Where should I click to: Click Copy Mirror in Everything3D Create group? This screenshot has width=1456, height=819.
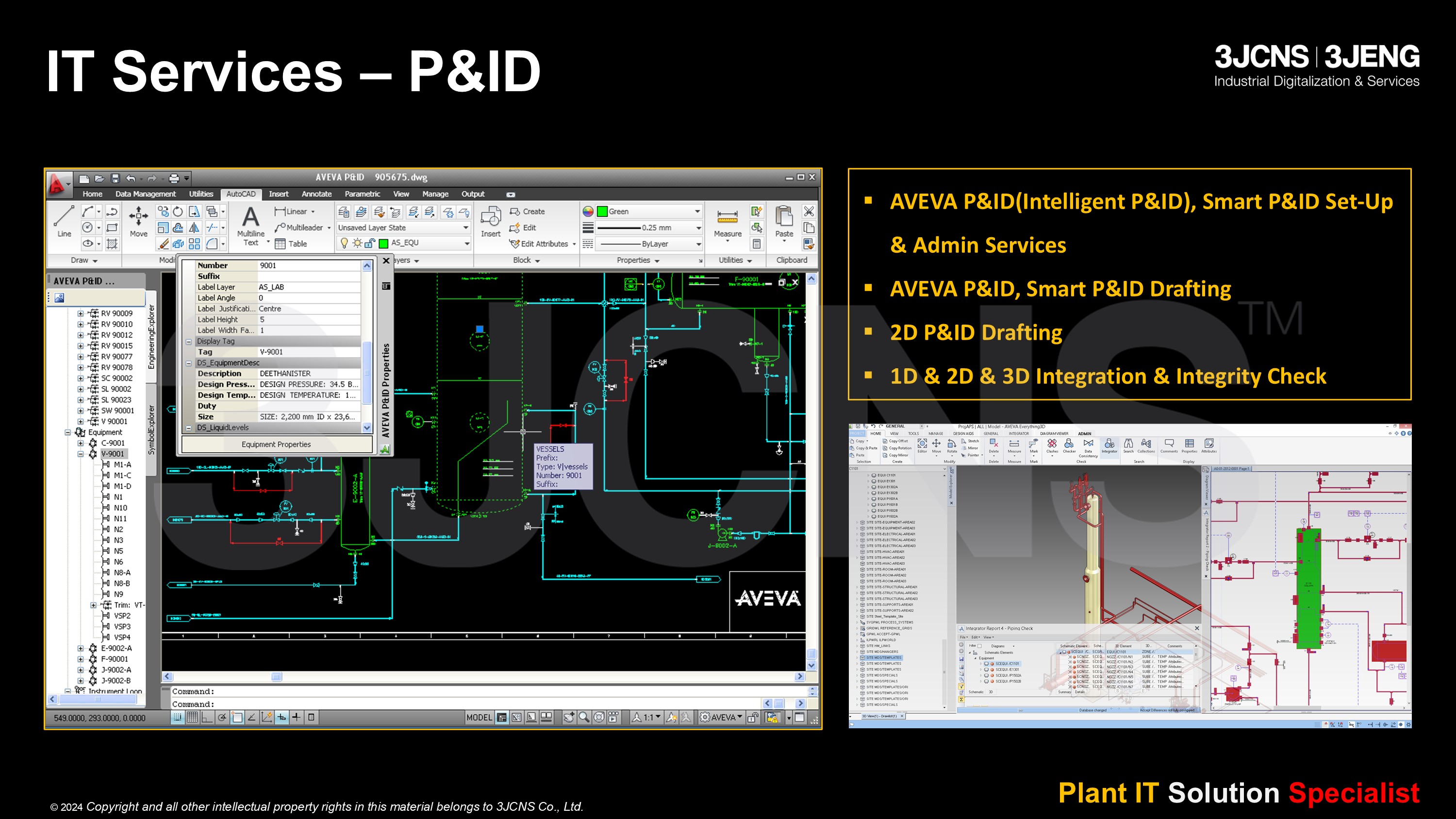(895, 455)
